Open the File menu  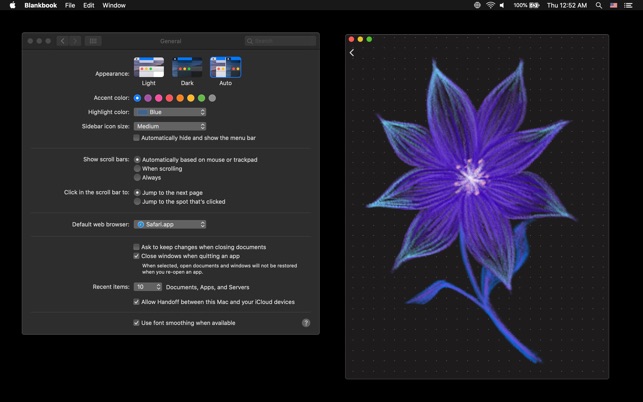point(70,5)
